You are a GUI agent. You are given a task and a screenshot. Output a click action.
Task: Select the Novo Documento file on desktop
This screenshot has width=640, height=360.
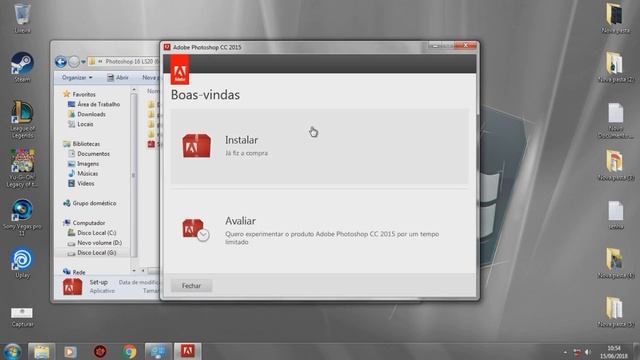(615, 120)
